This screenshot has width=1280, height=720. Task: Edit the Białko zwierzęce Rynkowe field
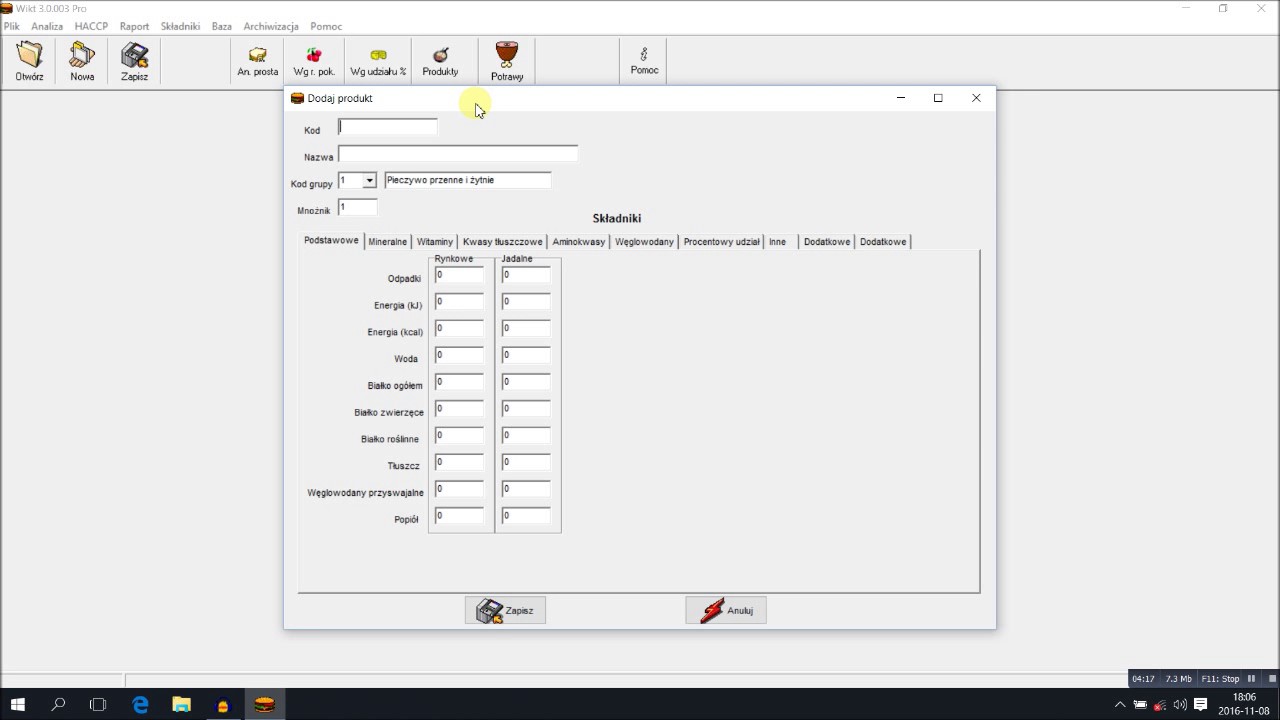coord(459,409)
